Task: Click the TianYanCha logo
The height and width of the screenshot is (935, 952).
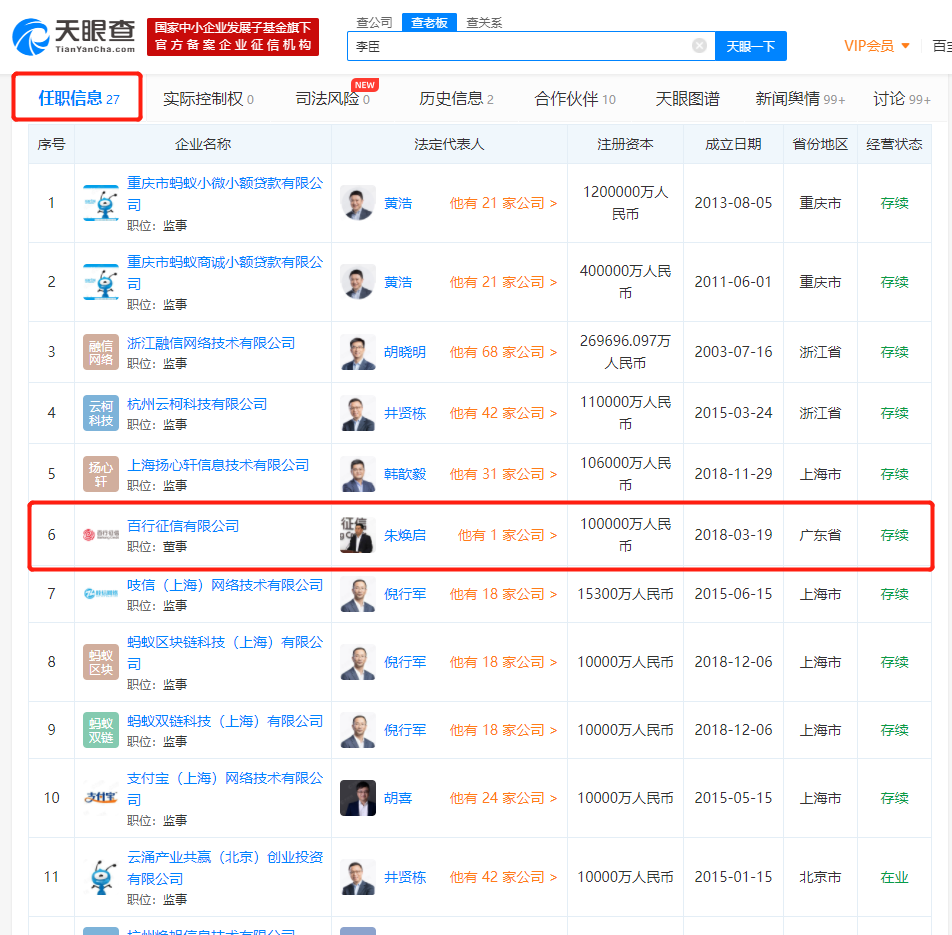Action: tap(74, 37)
